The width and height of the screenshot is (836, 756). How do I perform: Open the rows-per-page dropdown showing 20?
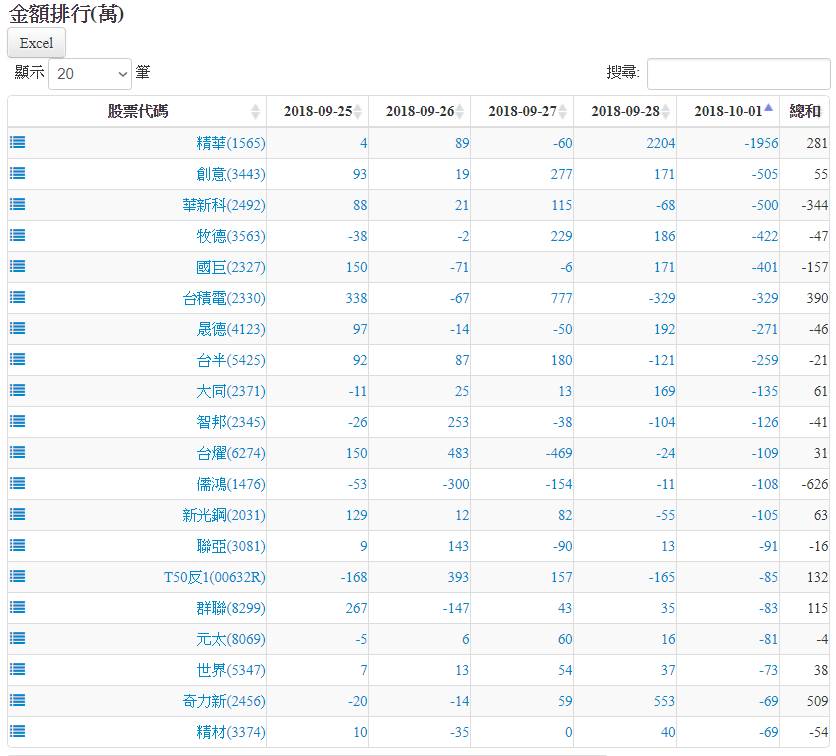[90, 74]
